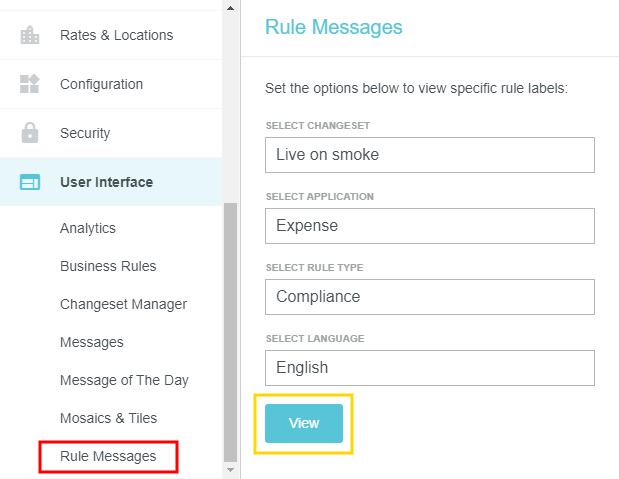Open Rates & Locations menu item

click(x=116, y=35)
